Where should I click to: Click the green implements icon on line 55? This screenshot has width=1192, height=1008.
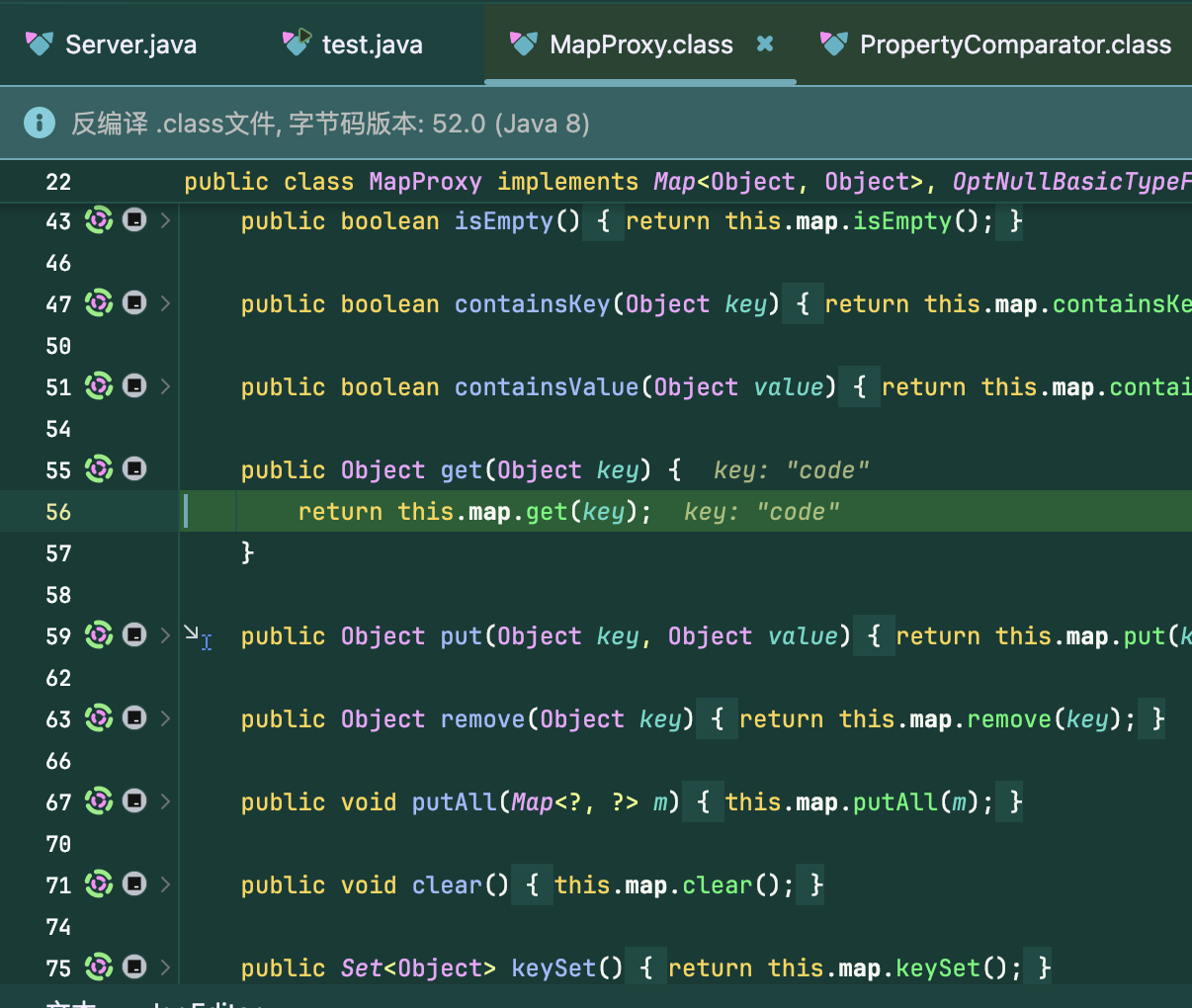tap(98, 469)
